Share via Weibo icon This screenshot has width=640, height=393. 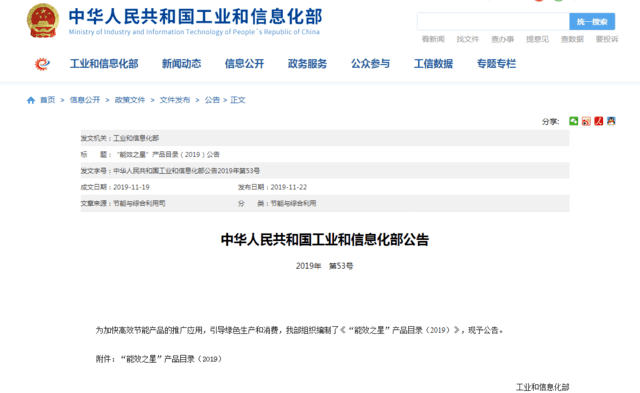pyautogui.click(x=586, y=121)
